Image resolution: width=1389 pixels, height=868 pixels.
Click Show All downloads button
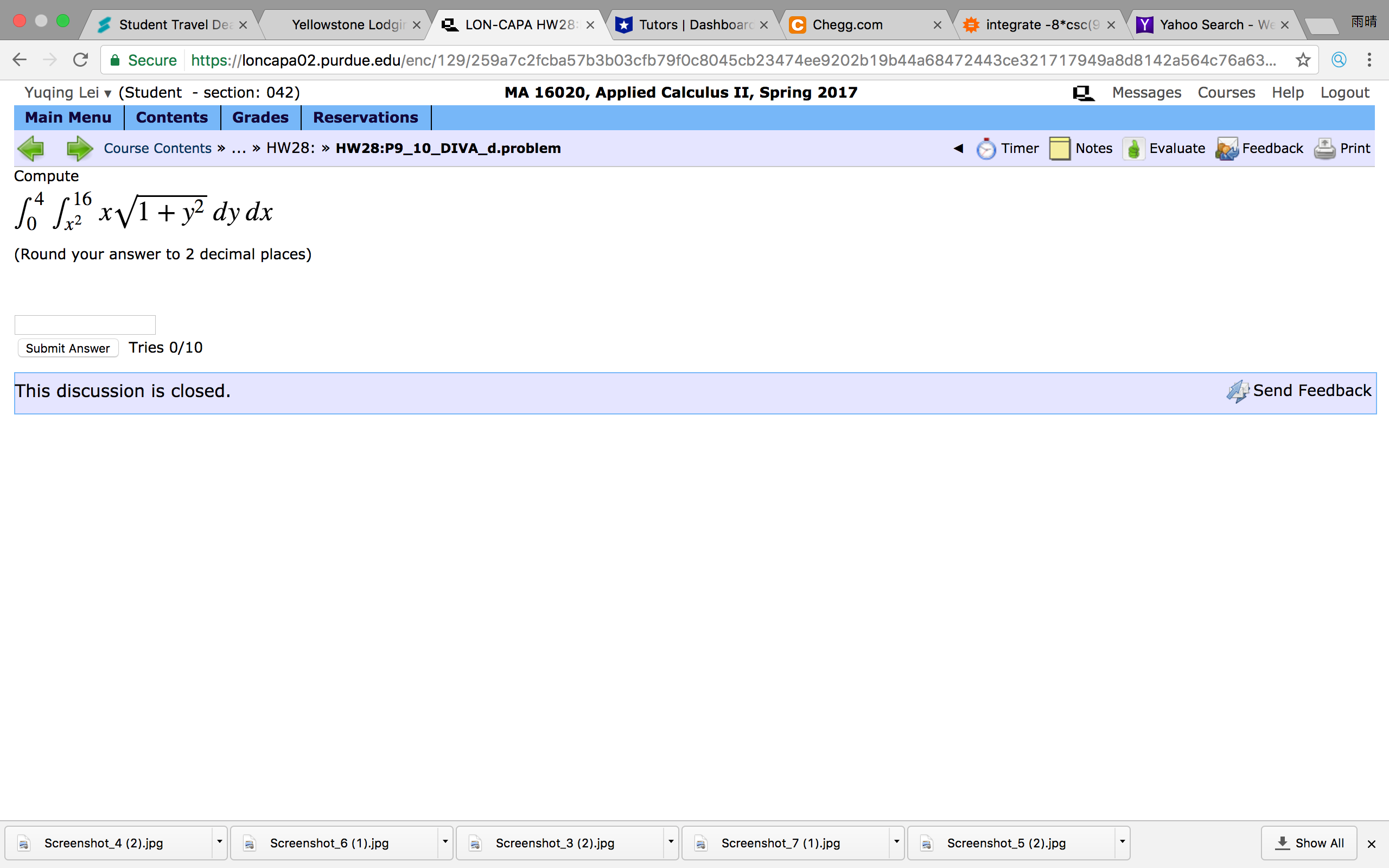1309,843
